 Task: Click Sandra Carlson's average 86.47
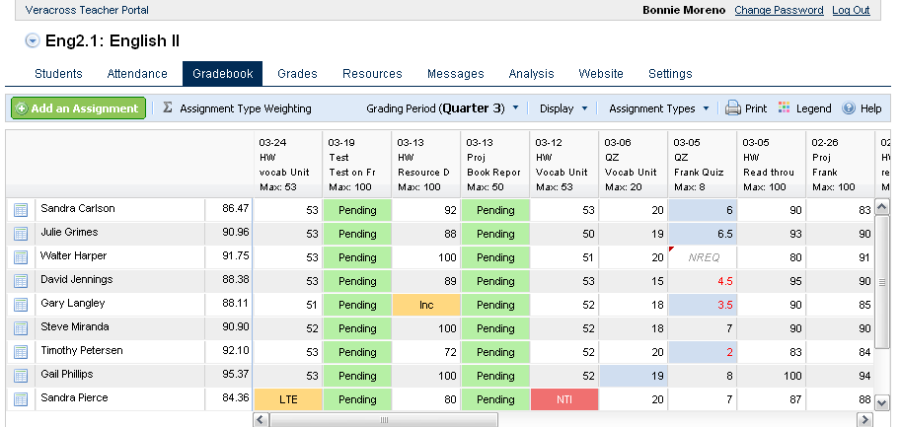pos(235,208)
